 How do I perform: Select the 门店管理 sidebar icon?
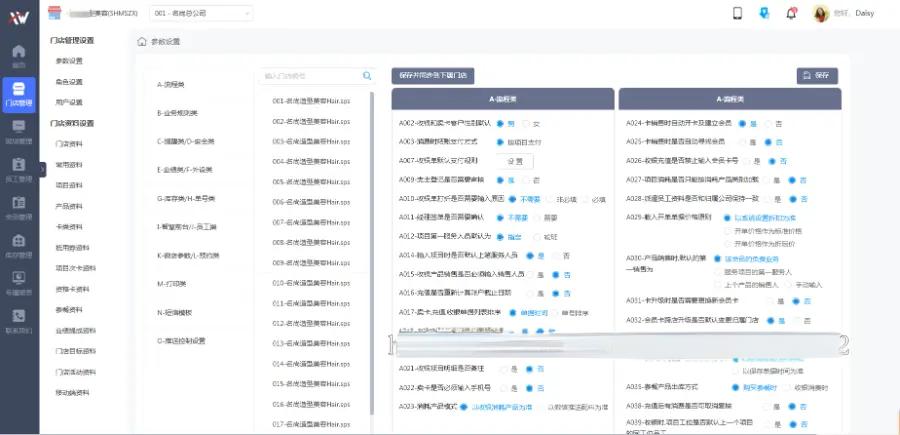tap(19, 94)
